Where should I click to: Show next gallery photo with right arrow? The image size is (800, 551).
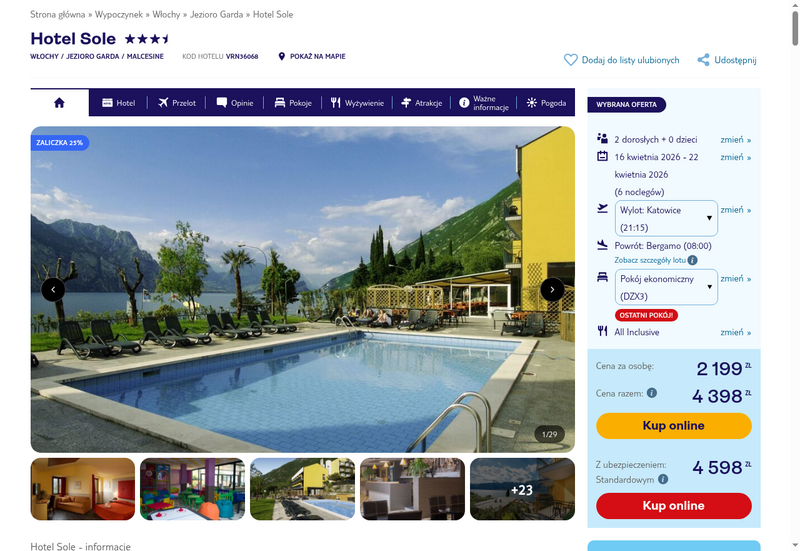552,289
